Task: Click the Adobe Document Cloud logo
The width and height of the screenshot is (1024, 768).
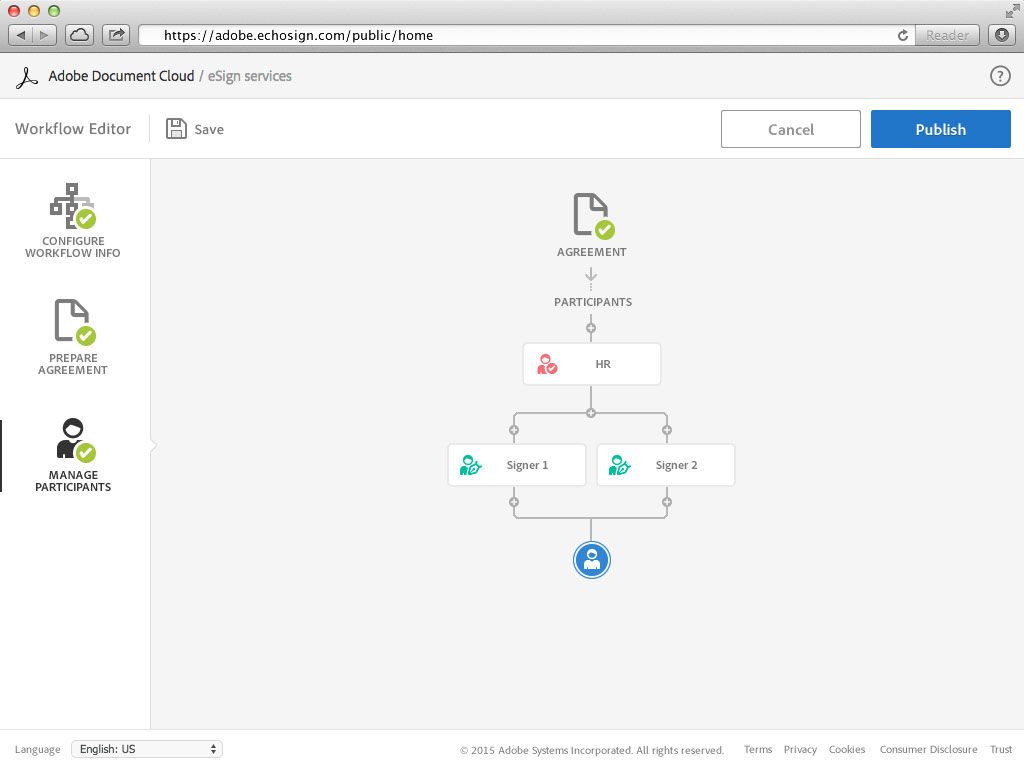Action: click(x=31, y=77)
